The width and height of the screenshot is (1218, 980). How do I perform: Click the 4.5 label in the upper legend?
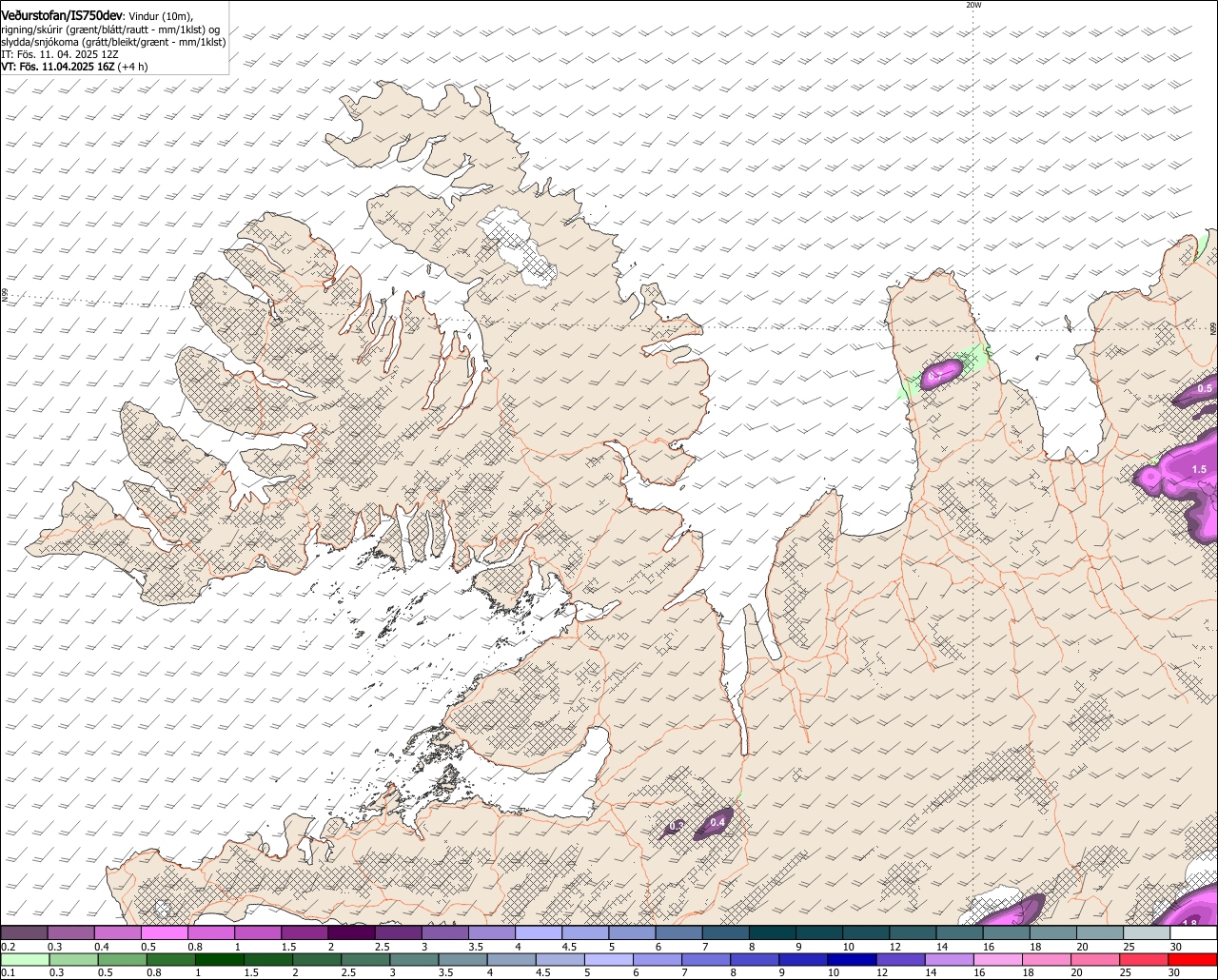point(569,947)
